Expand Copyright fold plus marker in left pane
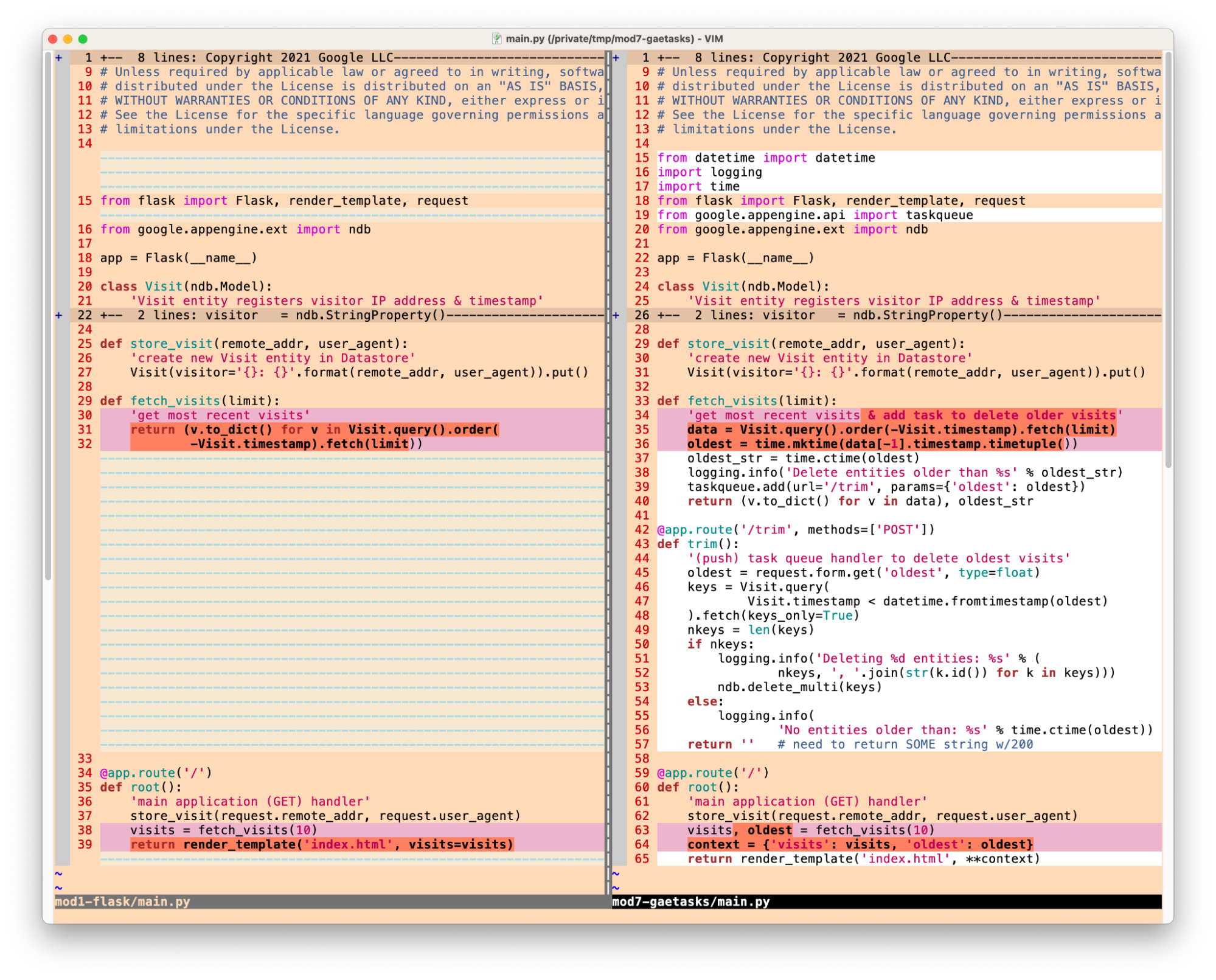1216x980 pixels. point(59,58)
